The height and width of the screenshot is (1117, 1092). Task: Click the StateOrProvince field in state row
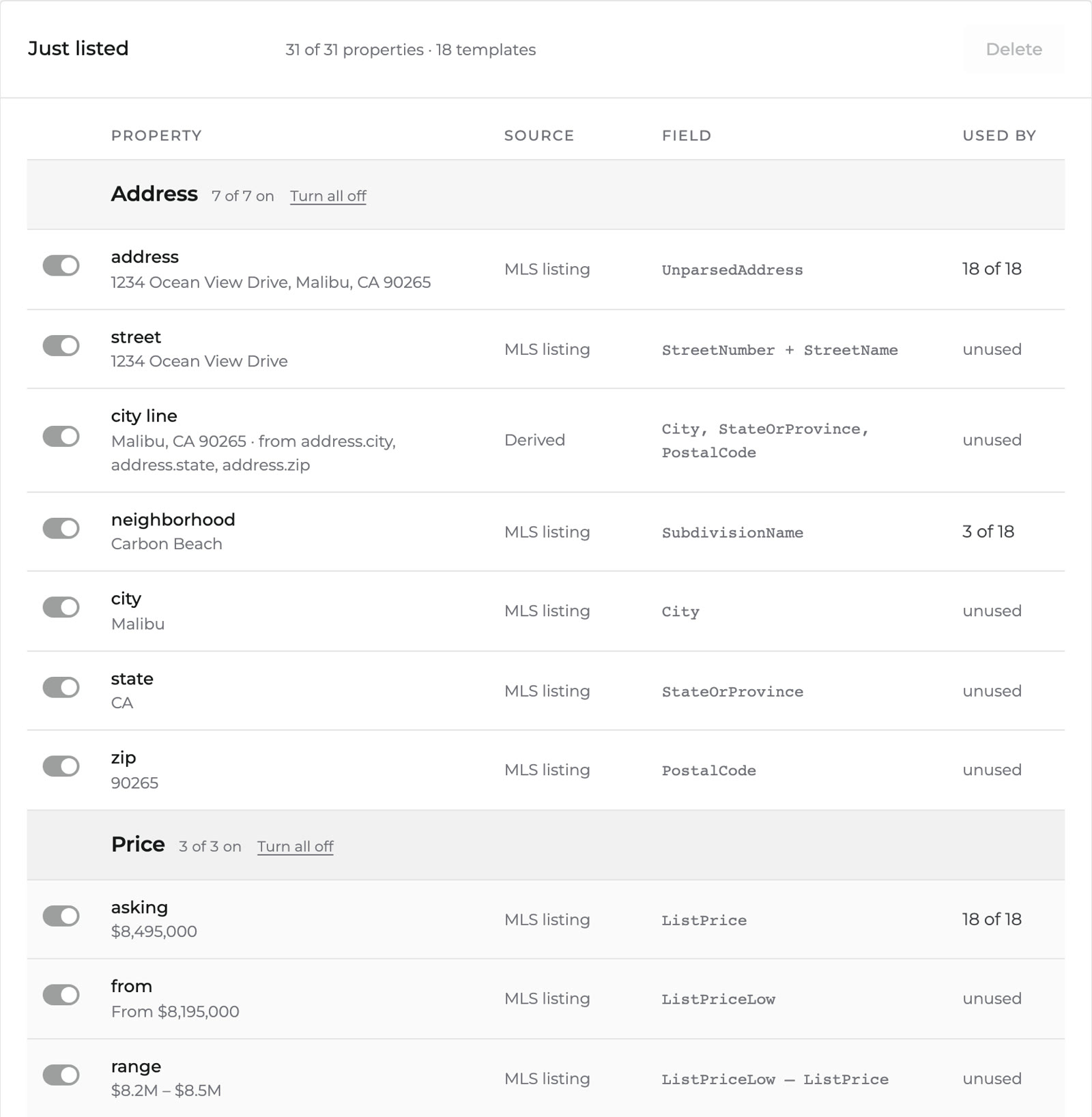[732, 692]
